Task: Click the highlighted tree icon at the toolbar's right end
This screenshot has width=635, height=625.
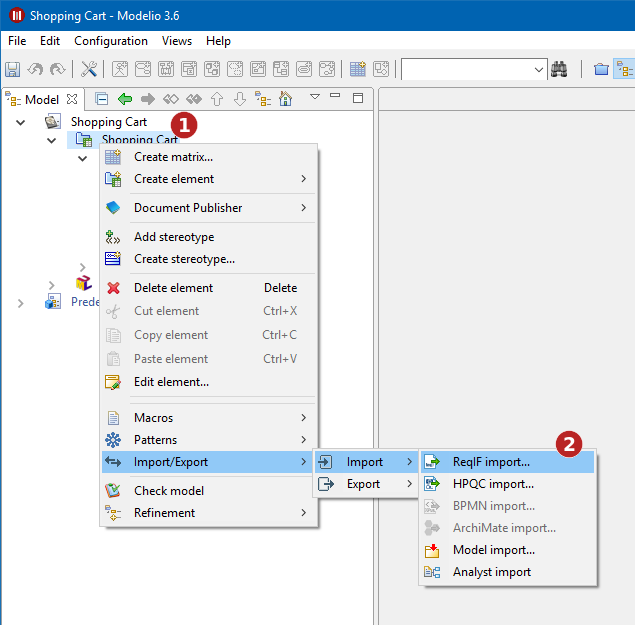Action: (624, 69)
